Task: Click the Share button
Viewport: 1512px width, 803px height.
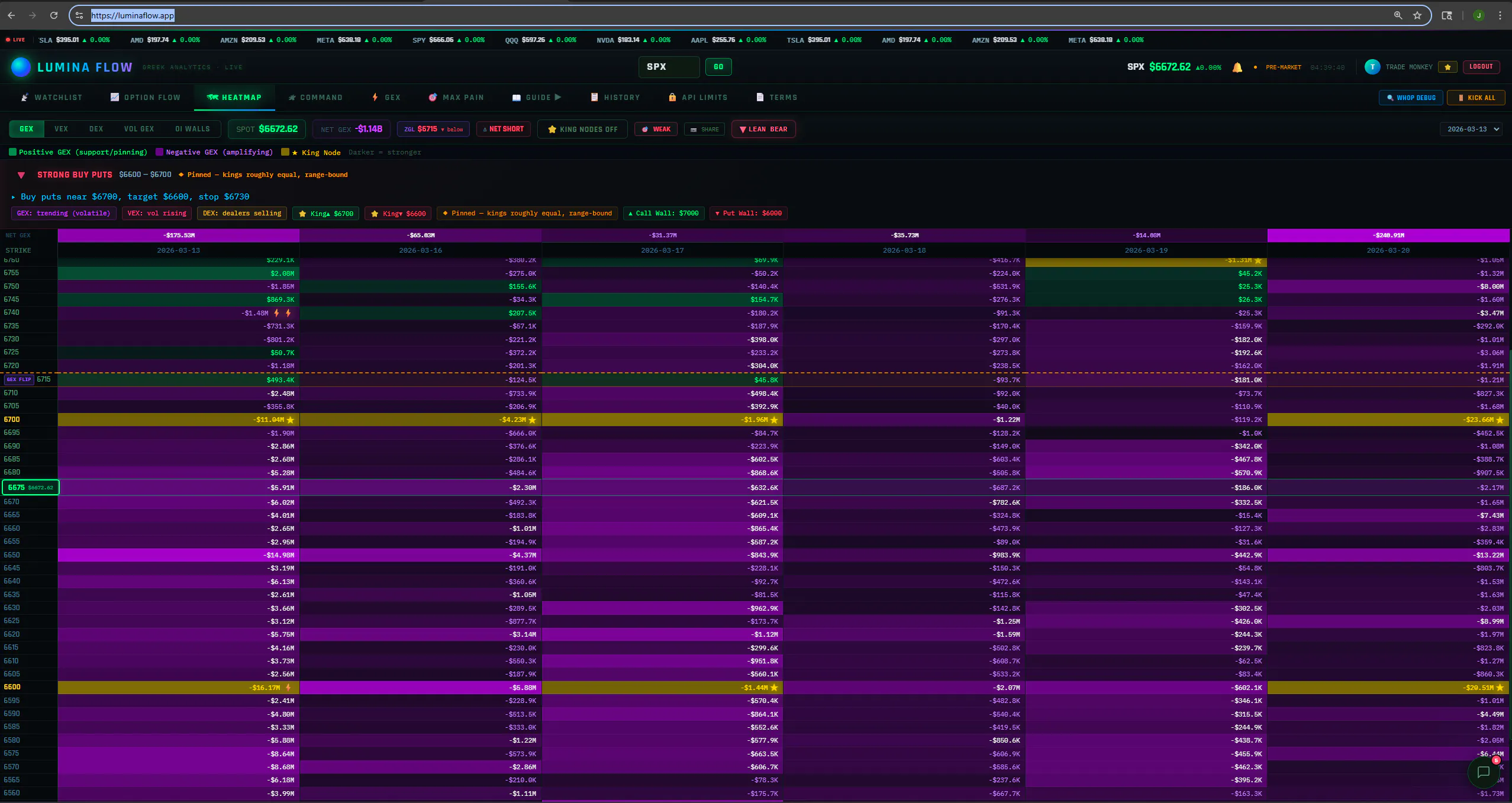Action: point(705,129)
